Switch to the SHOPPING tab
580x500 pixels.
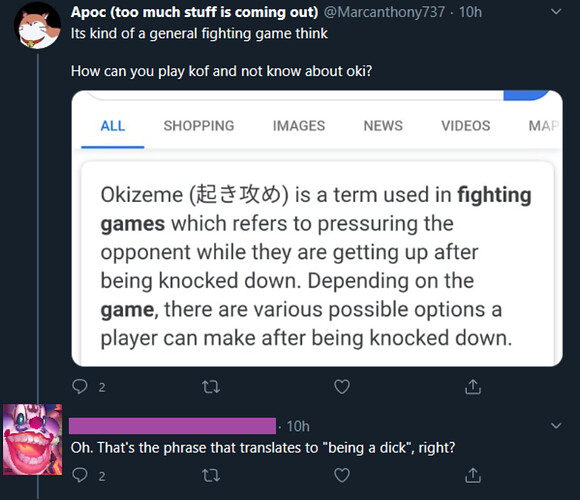pos(199,126)
